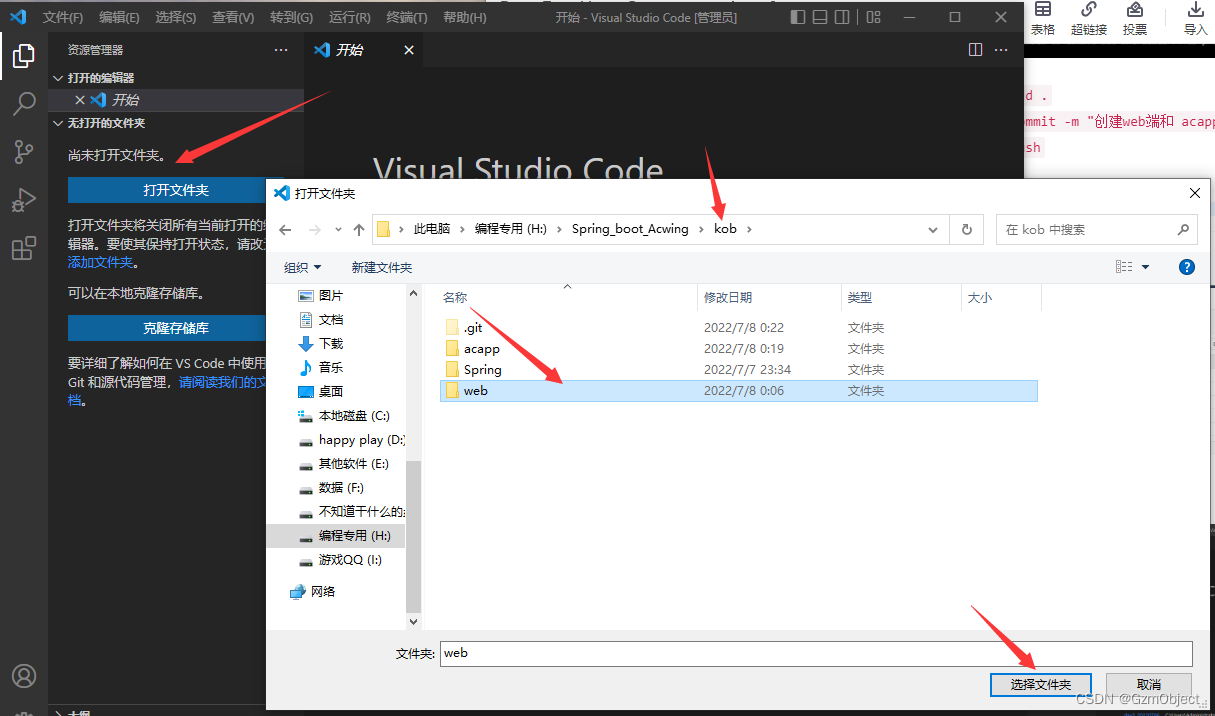Select the Spring folder
The width and height of the screenshot is (1215, 716).
coord(482,370)
